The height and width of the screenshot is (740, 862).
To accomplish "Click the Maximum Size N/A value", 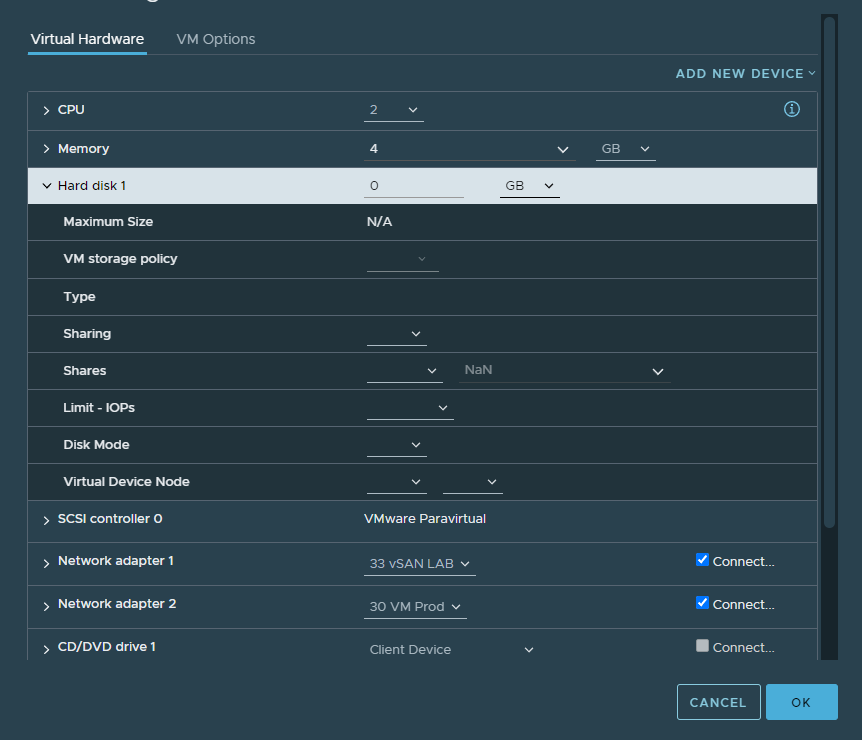I will point(379,222).
